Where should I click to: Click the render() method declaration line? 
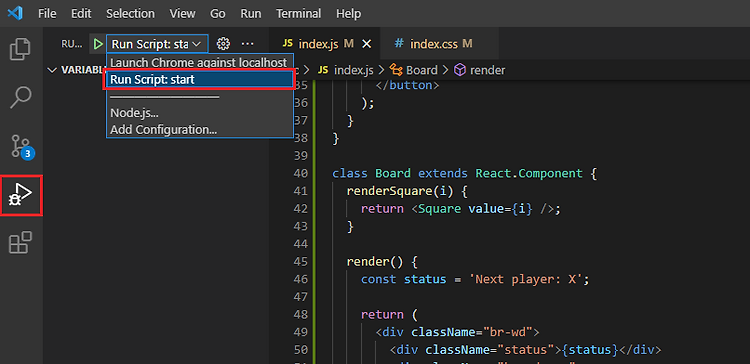[x=383, y=262]
